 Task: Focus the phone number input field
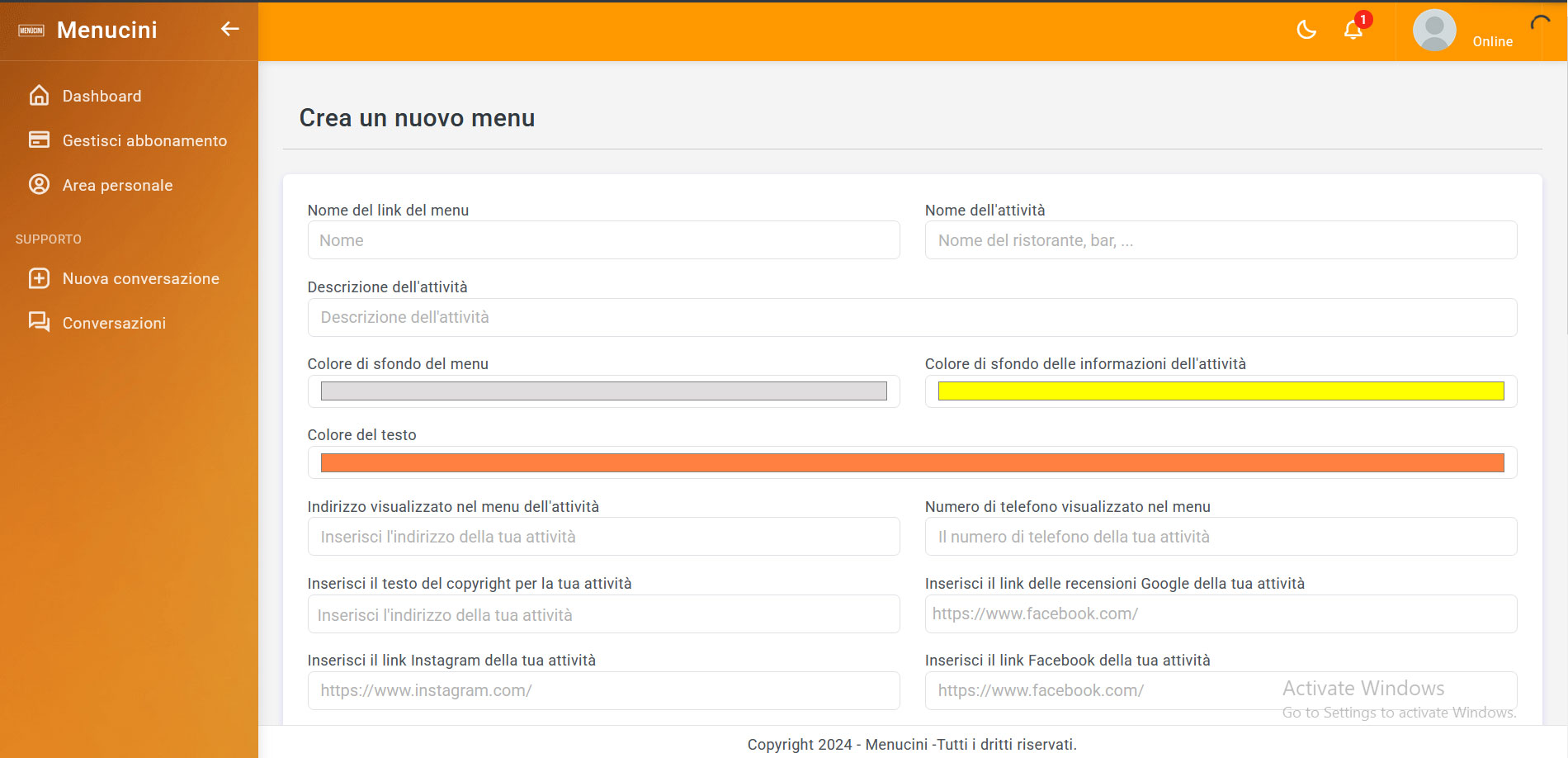1221,537
